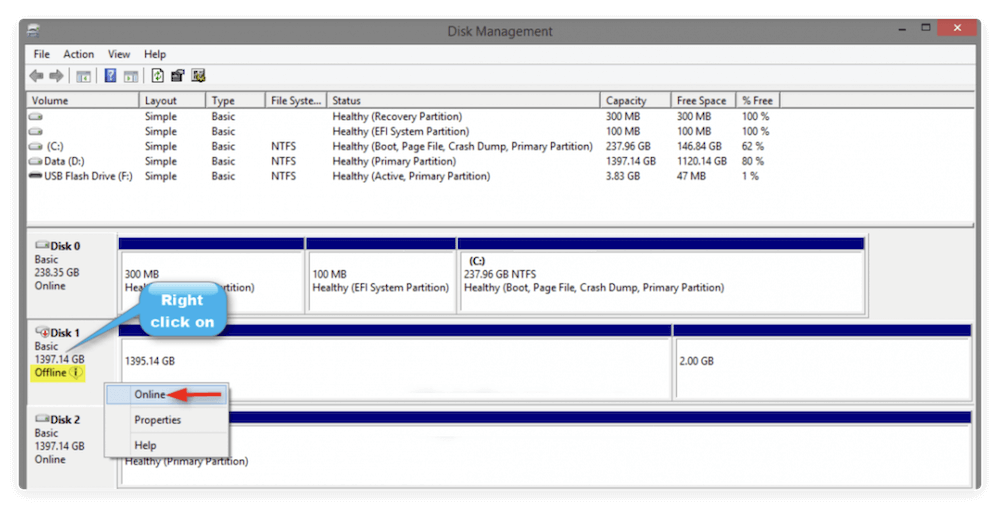Click the Back arrow toolbar icon
1000x508 pixels.
click(x=36, y=76)
